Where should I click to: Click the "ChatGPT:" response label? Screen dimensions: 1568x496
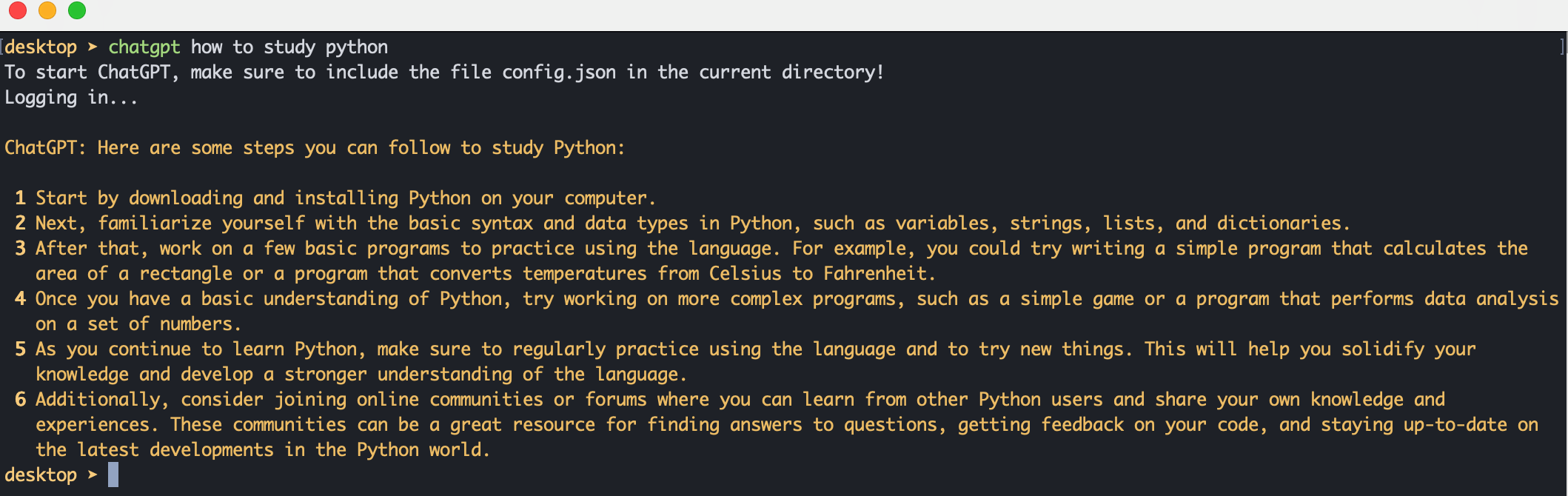tap(45, 148)
